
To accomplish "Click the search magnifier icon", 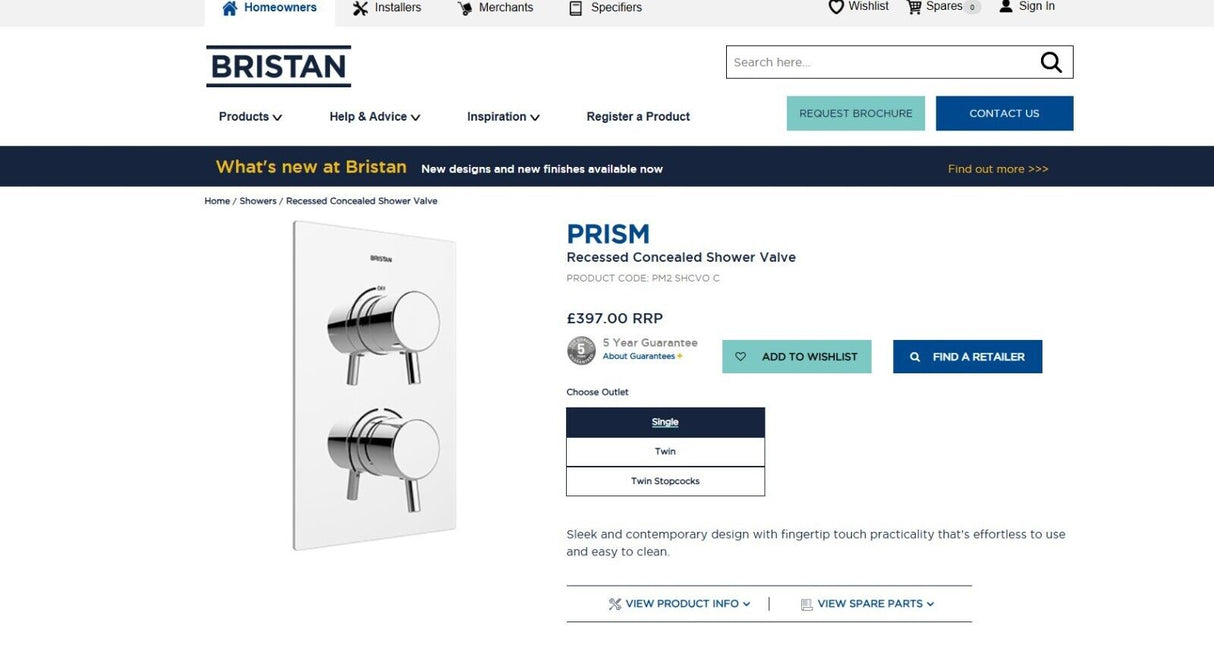I will 1051,62.
